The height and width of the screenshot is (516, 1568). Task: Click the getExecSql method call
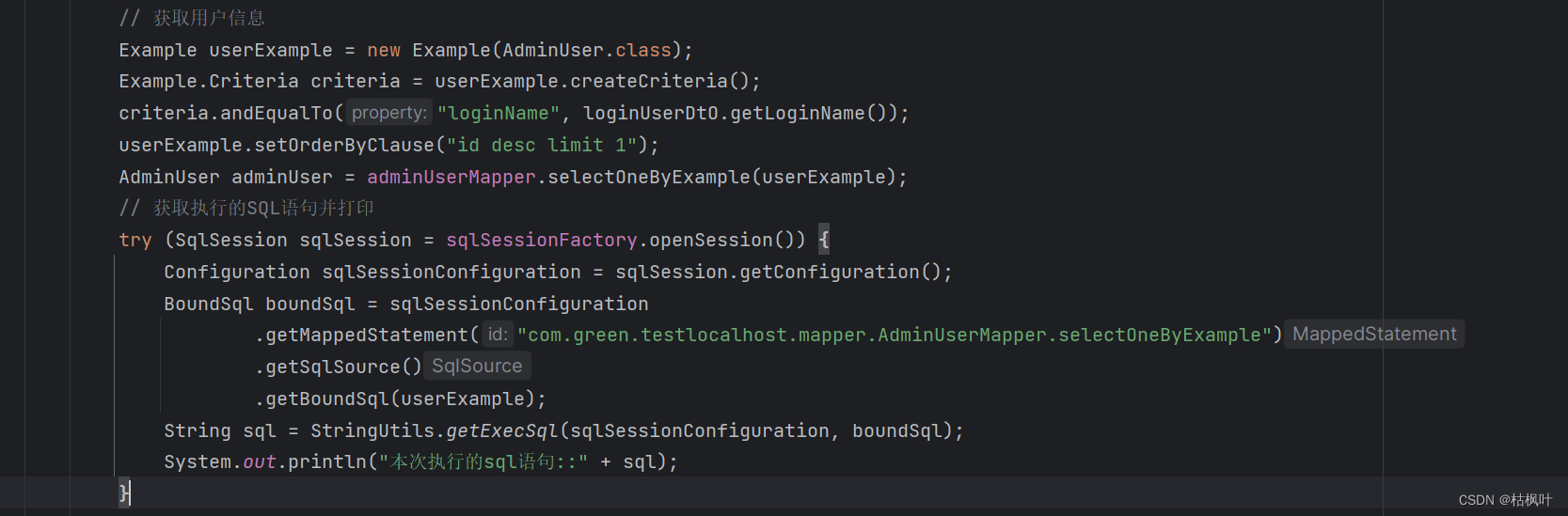pos(502,431)
